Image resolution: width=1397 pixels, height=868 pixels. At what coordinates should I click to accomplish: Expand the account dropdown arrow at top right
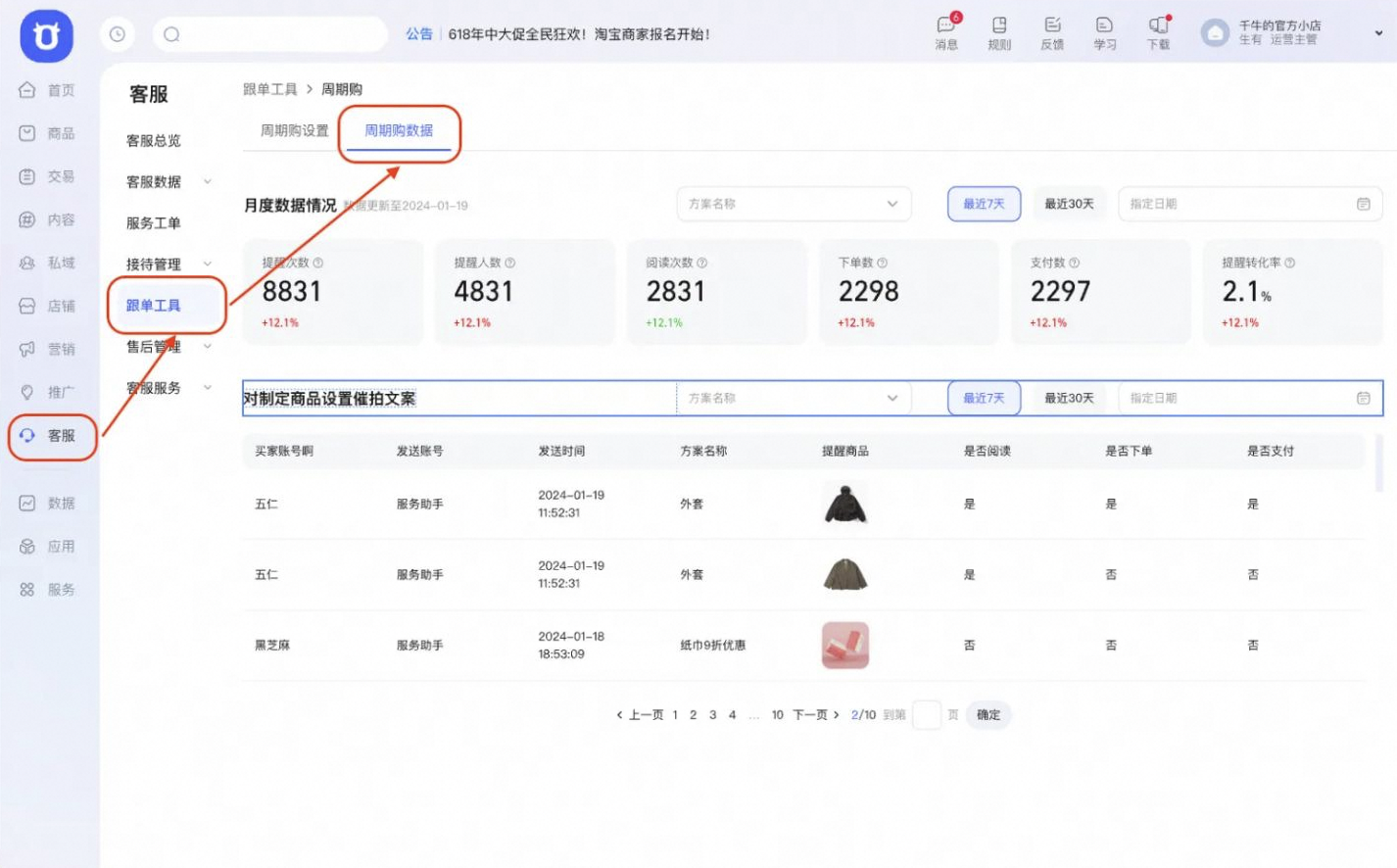1378,33
